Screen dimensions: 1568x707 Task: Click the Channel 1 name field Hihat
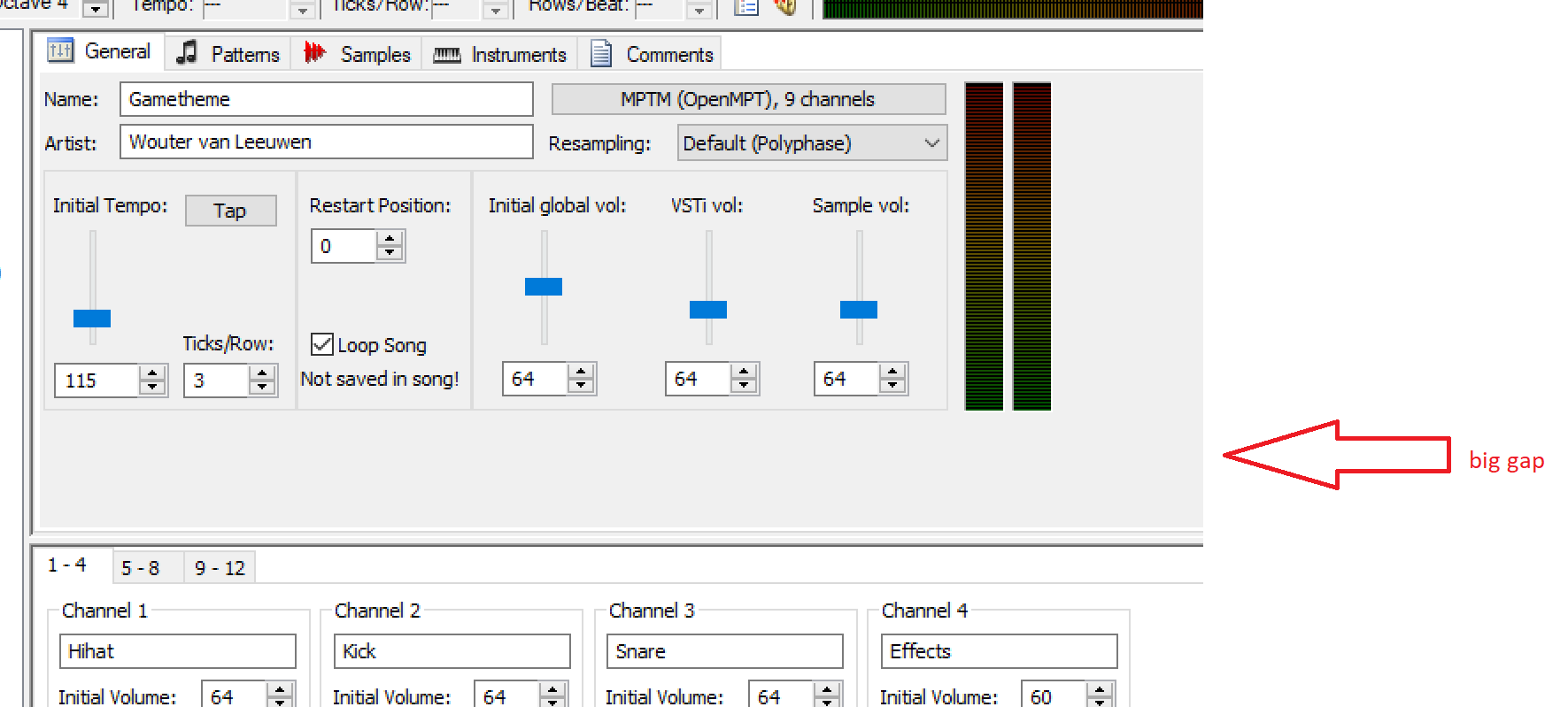[178, 651]
